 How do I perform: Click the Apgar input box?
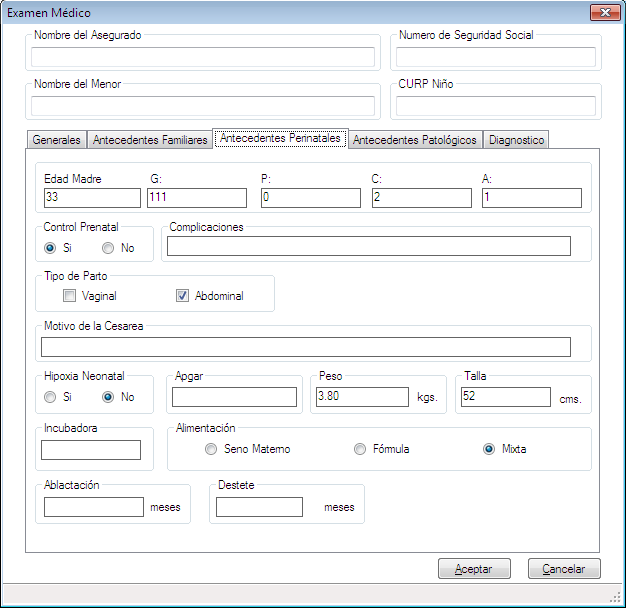click(234, 397)
